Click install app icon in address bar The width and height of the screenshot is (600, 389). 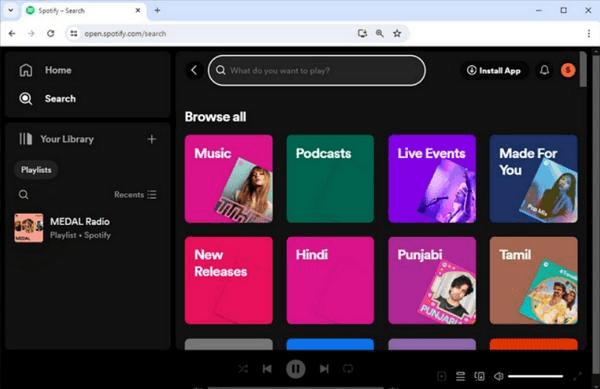click(362, 34)
